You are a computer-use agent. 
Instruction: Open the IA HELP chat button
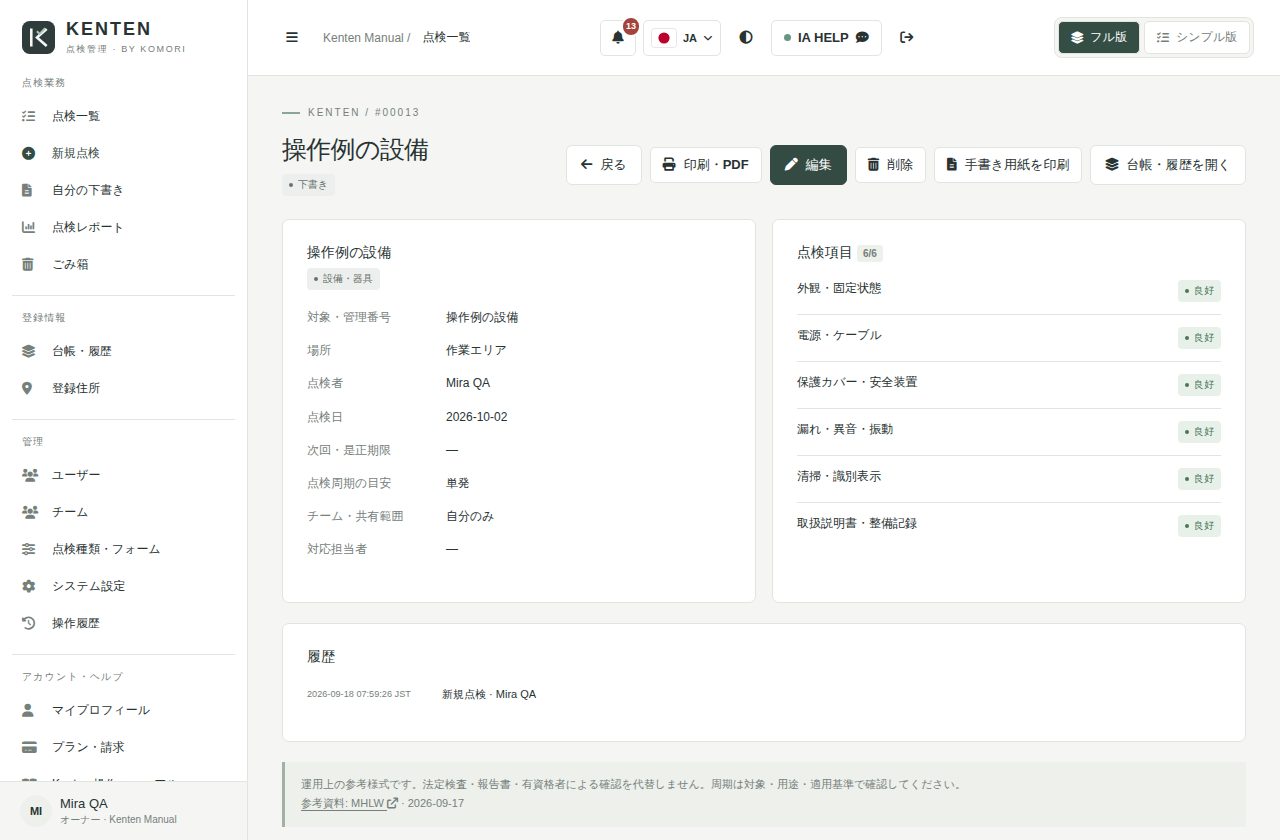(826, 38)
